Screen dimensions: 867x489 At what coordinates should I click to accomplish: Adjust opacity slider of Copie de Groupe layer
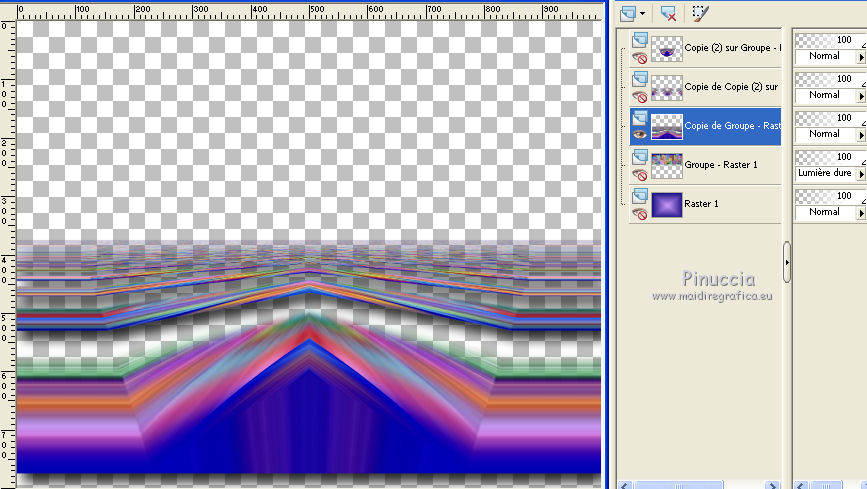click(x=831, y=118)
